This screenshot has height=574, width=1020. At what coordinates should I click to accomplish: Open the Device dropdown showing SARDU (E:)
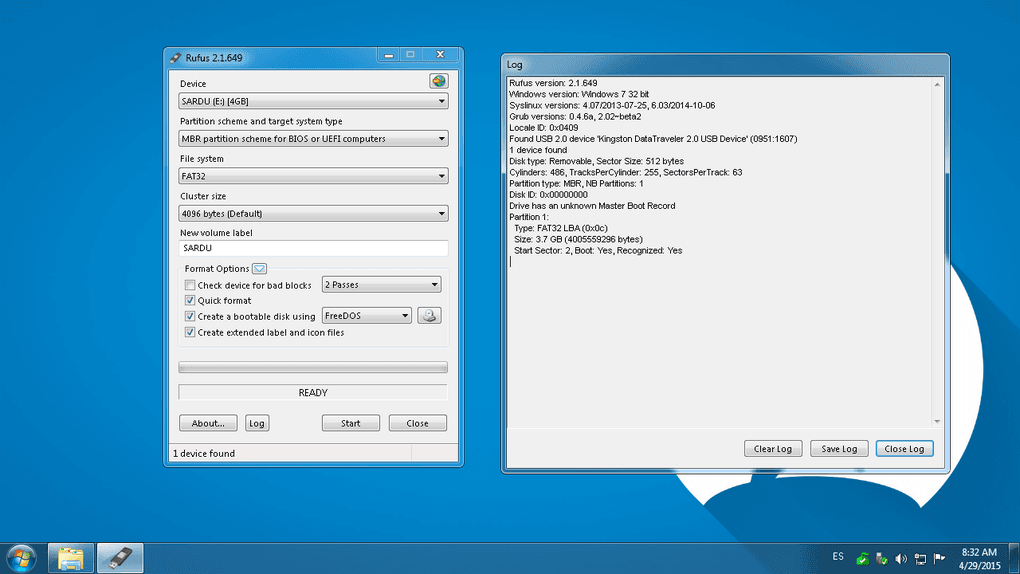click(x=313, y=102)
